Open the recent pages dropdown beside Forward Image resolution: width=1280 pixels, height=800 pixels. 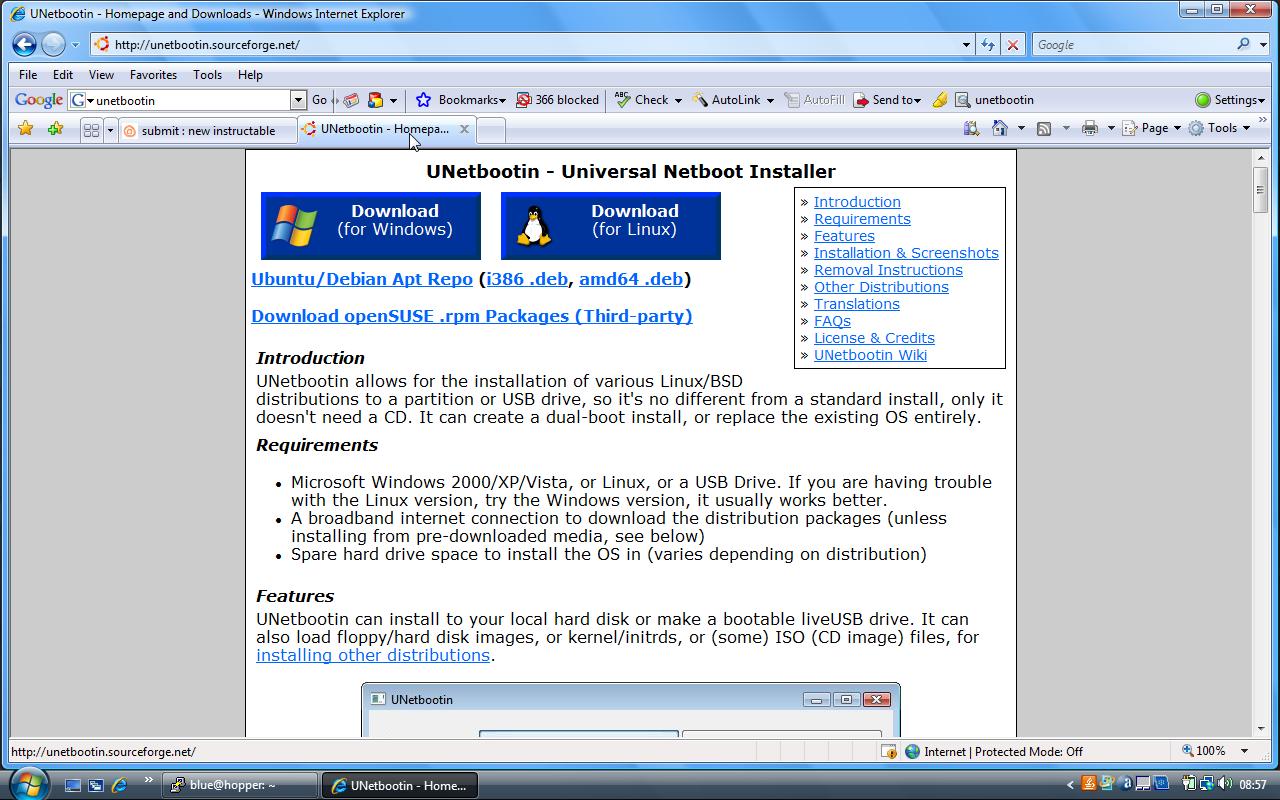tap(74, 45)
